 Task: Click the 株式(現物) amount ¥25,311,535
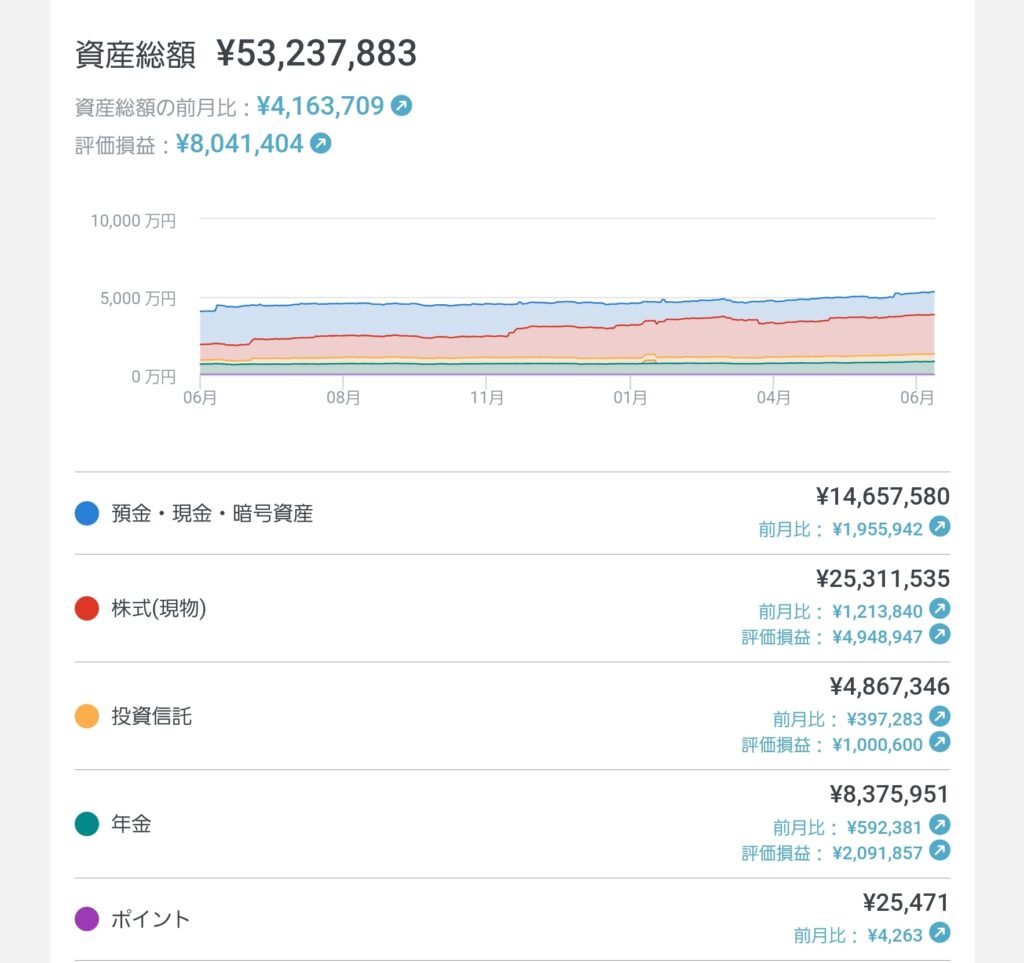point(882,579)
